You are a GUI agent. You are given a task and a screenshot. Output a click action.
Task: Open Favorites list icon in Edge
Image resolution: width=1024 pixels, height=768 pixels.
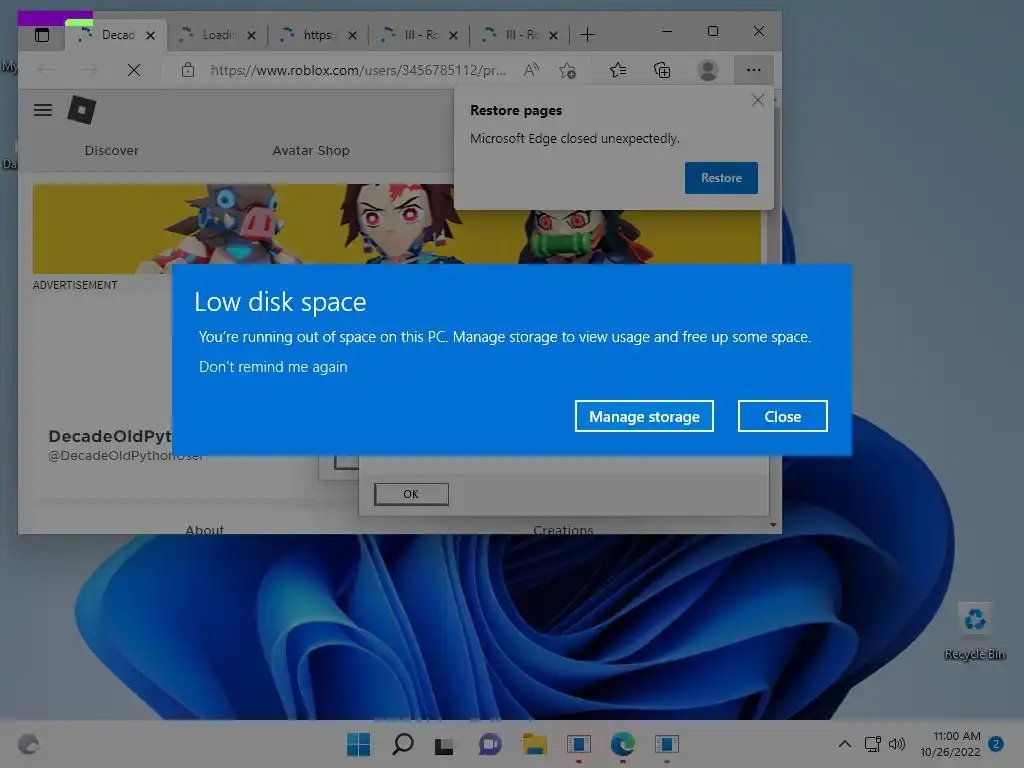pos(618,70)
